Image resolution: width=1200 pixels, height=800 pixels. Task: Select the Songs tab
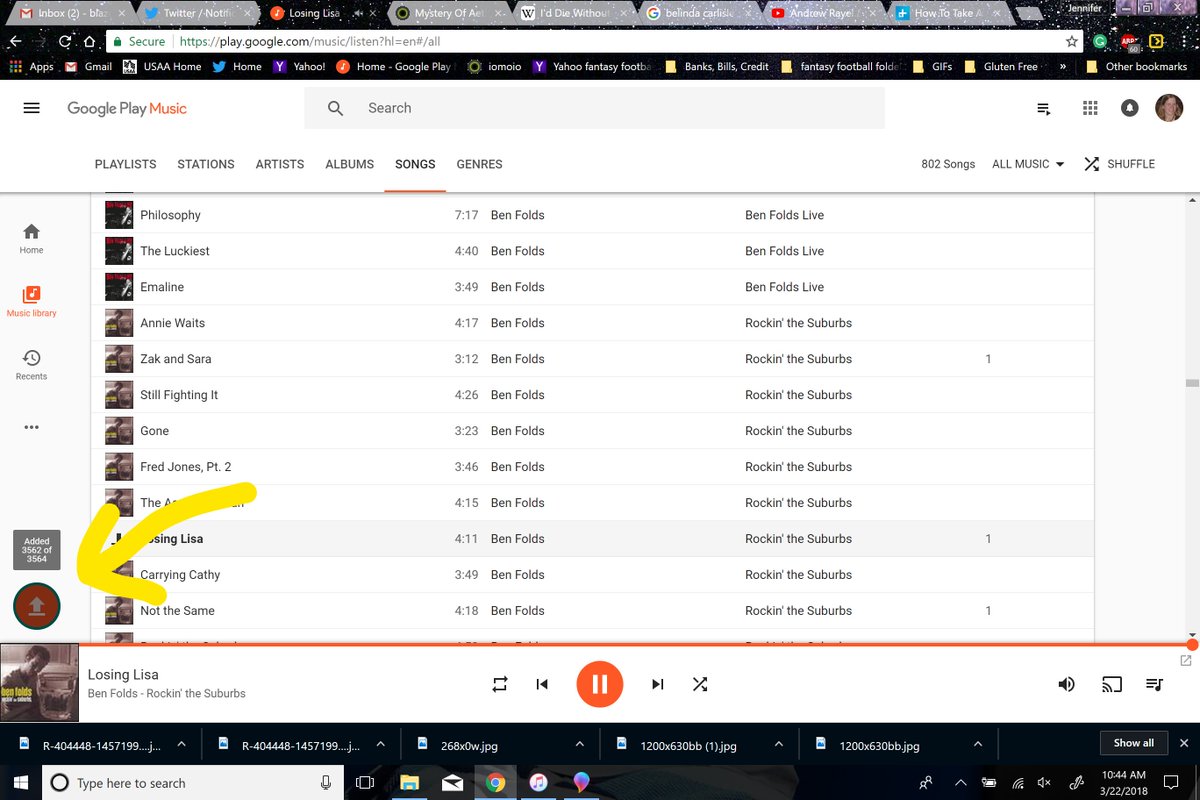tap(415, 164)
